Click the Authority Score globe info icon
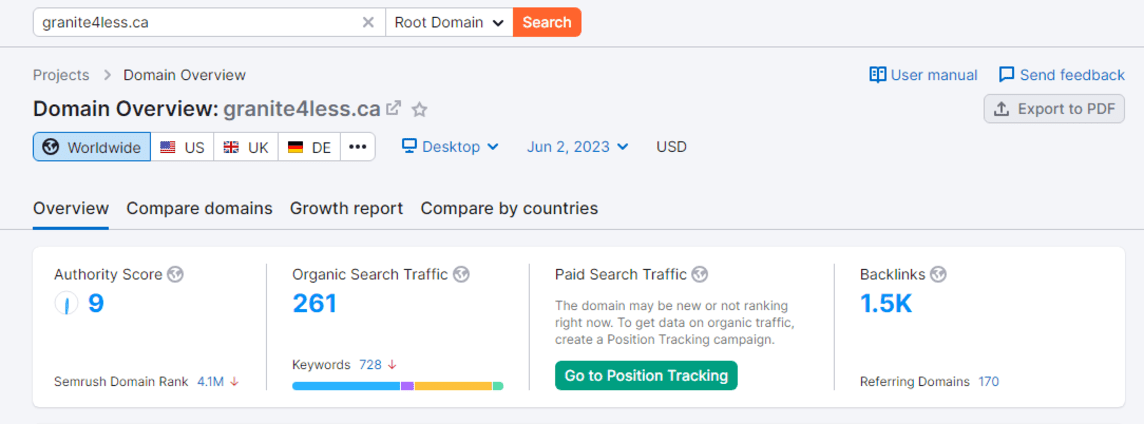The image size is (1144, 424). (176, 274)
